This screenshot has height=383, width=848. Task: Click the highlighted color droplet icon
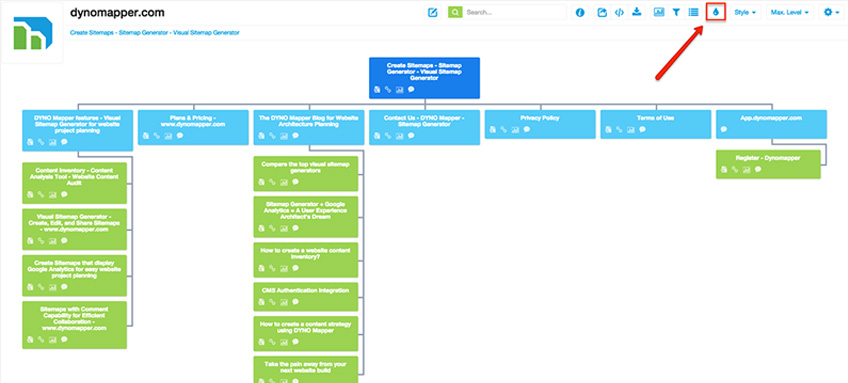pyautogui.click(x=716, y=12)
